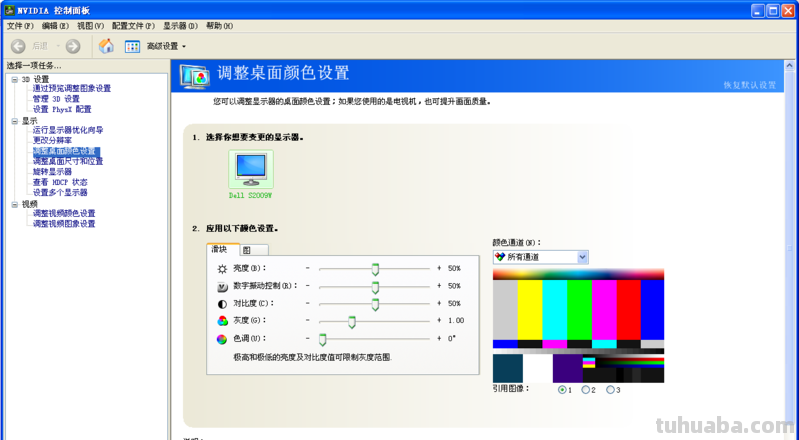Open the Back button history dropdown arrow

58,46
